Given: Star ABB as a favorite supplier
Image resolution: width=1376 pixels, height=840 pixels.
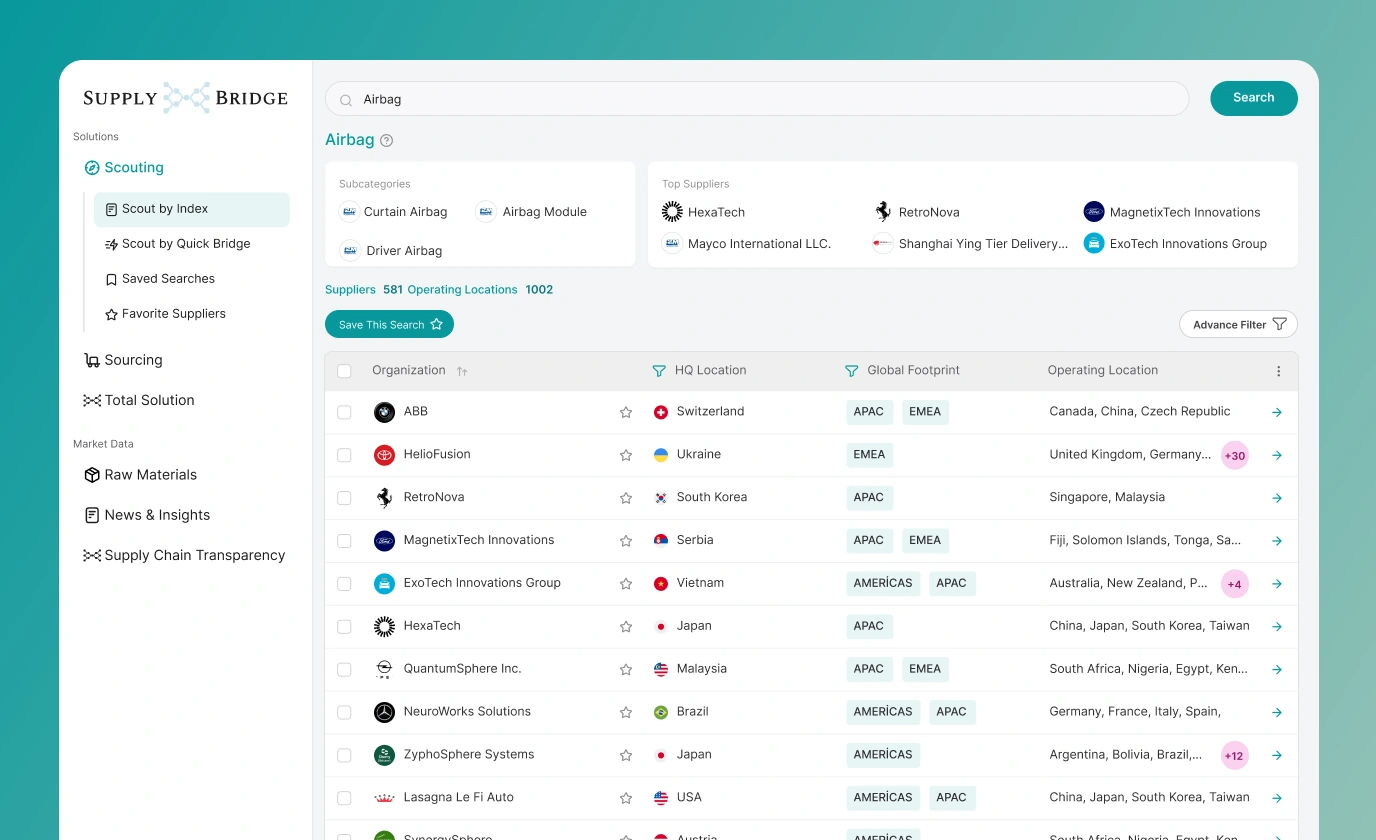Looking at the screenshot, I should [626, 412].
